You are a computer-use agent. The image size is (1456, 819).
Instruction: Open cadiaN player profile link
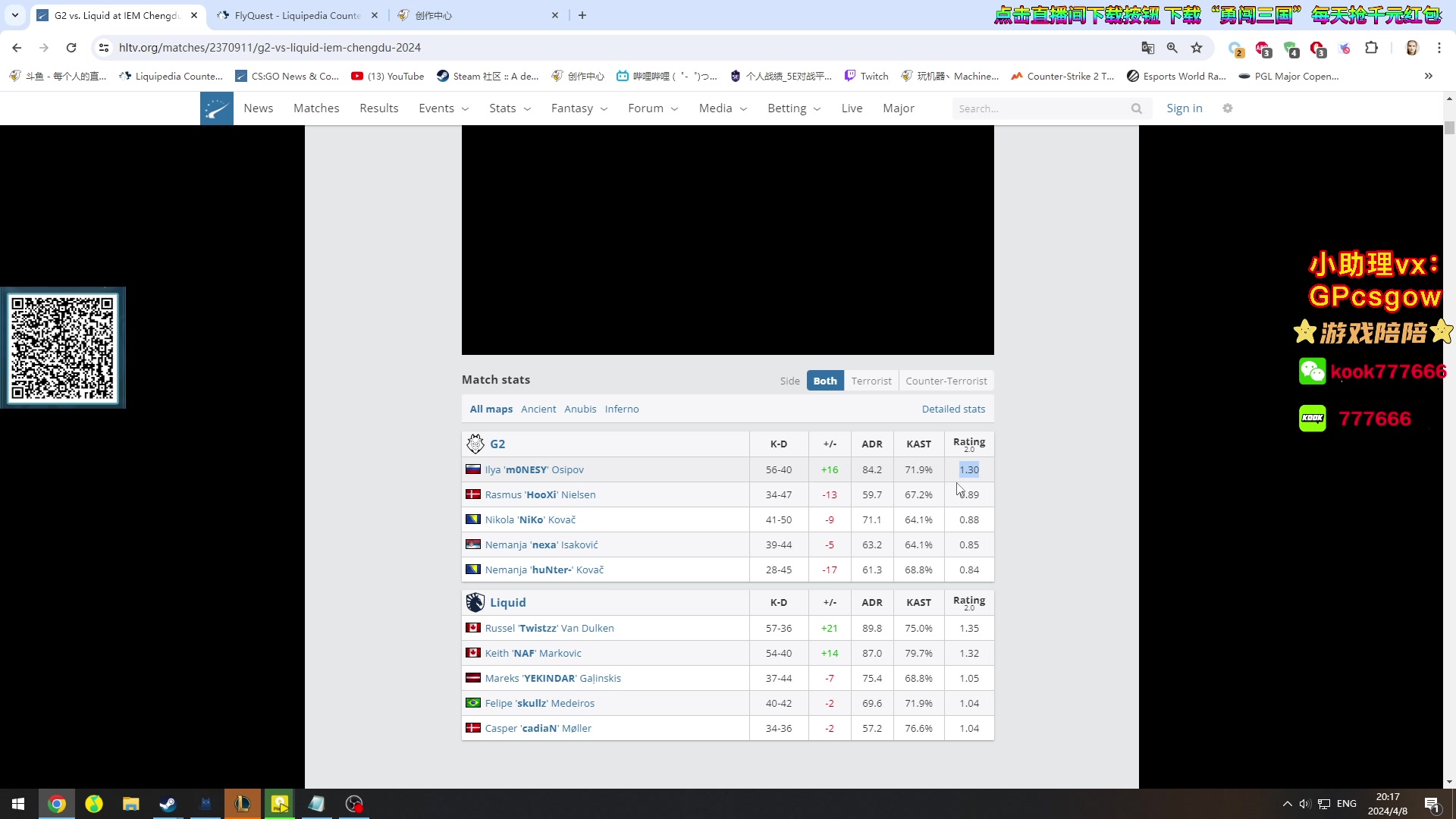point(538,728)
